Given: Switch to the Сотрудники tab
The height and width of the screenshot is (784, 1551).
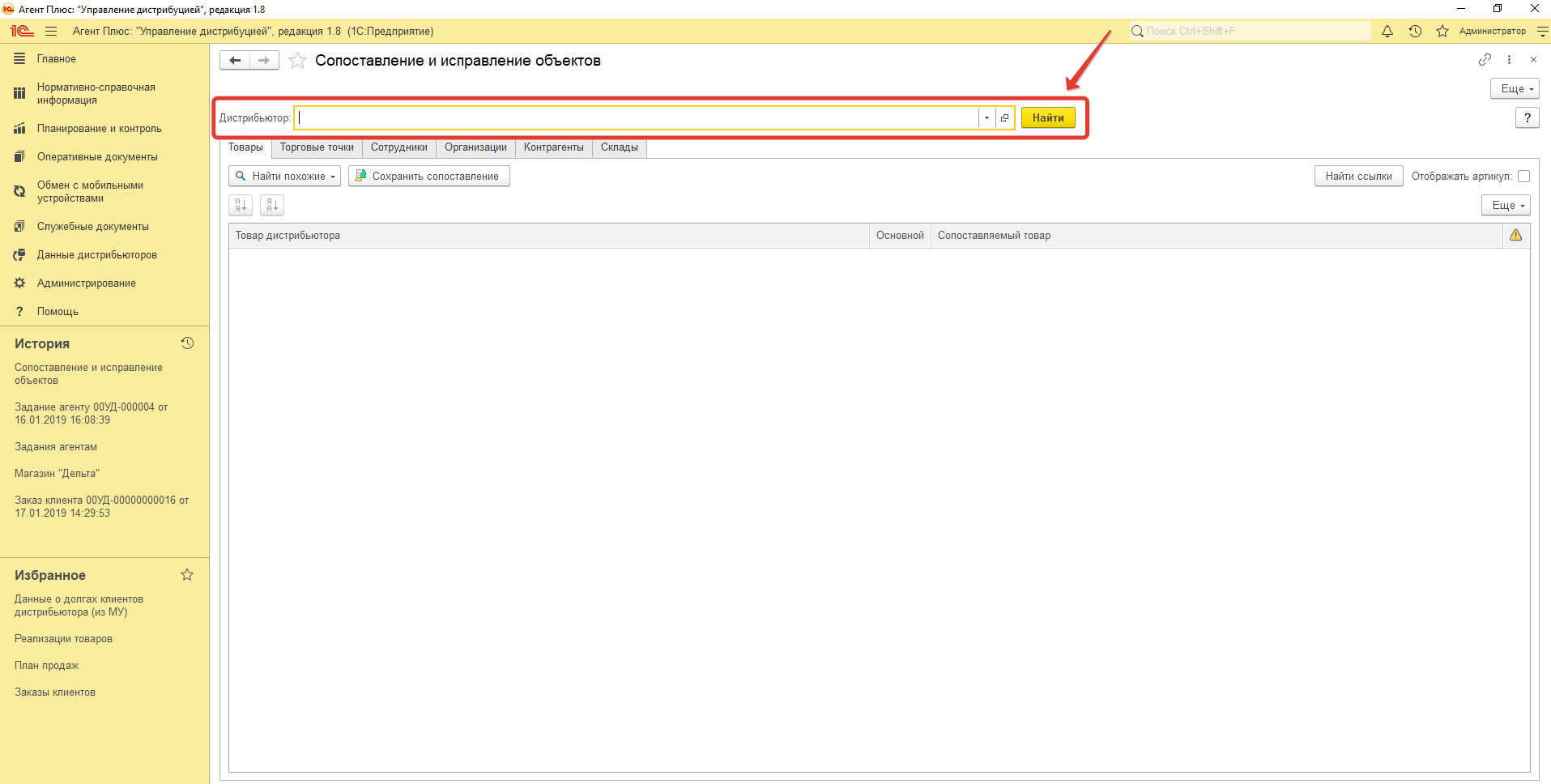Looking at the screenshot, I should [x=399, y=147].
